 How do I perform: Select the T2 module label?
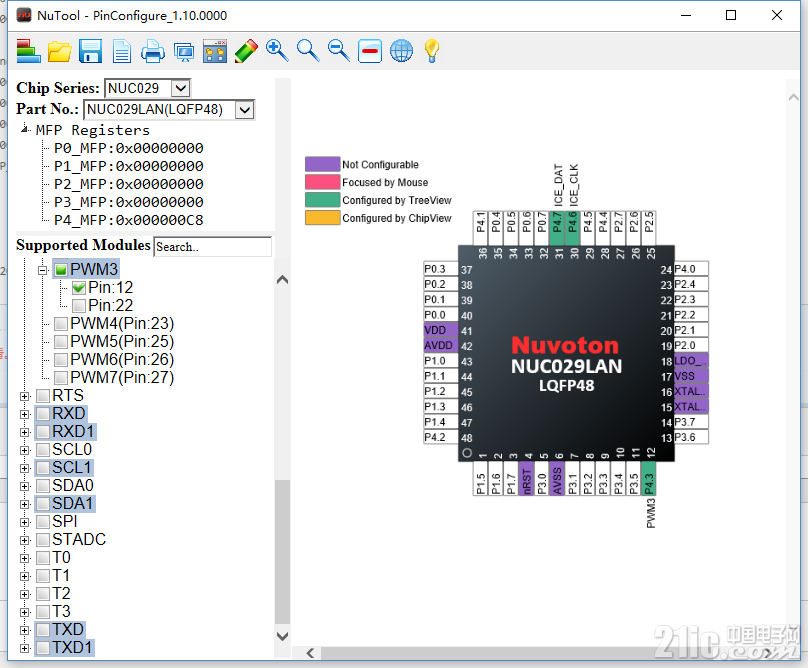click(x=61, y=594)
